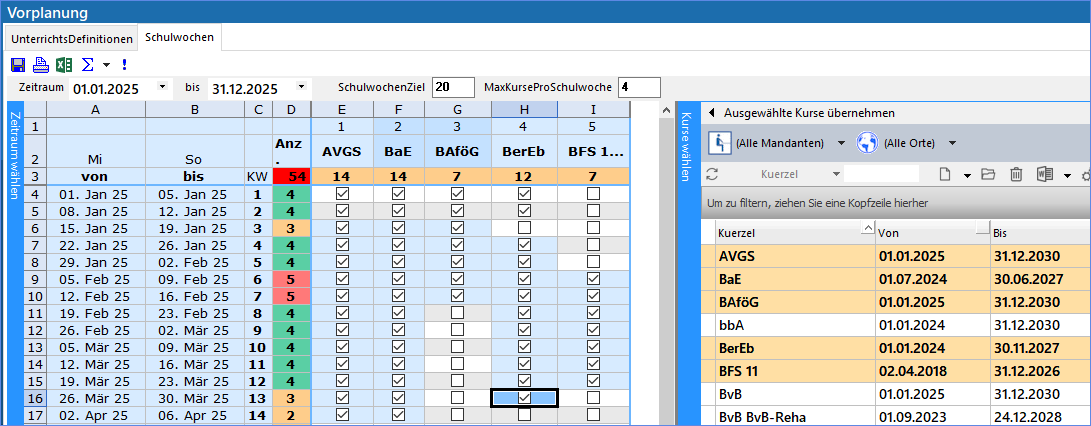Click the refresh icon in the course panel
Viewport: 1091px width, 426px height.
coord(713,175)
